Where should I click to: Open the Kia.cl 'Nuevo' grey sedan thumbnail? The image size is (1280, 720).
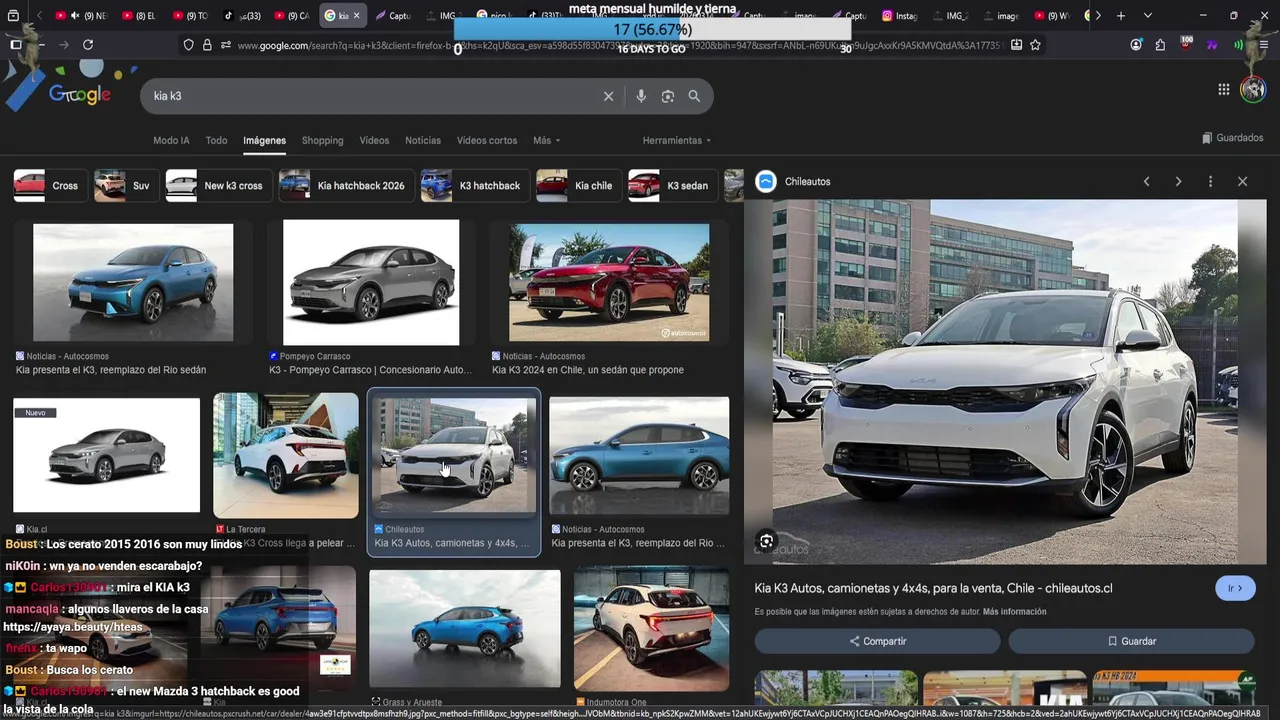(107, 455)
